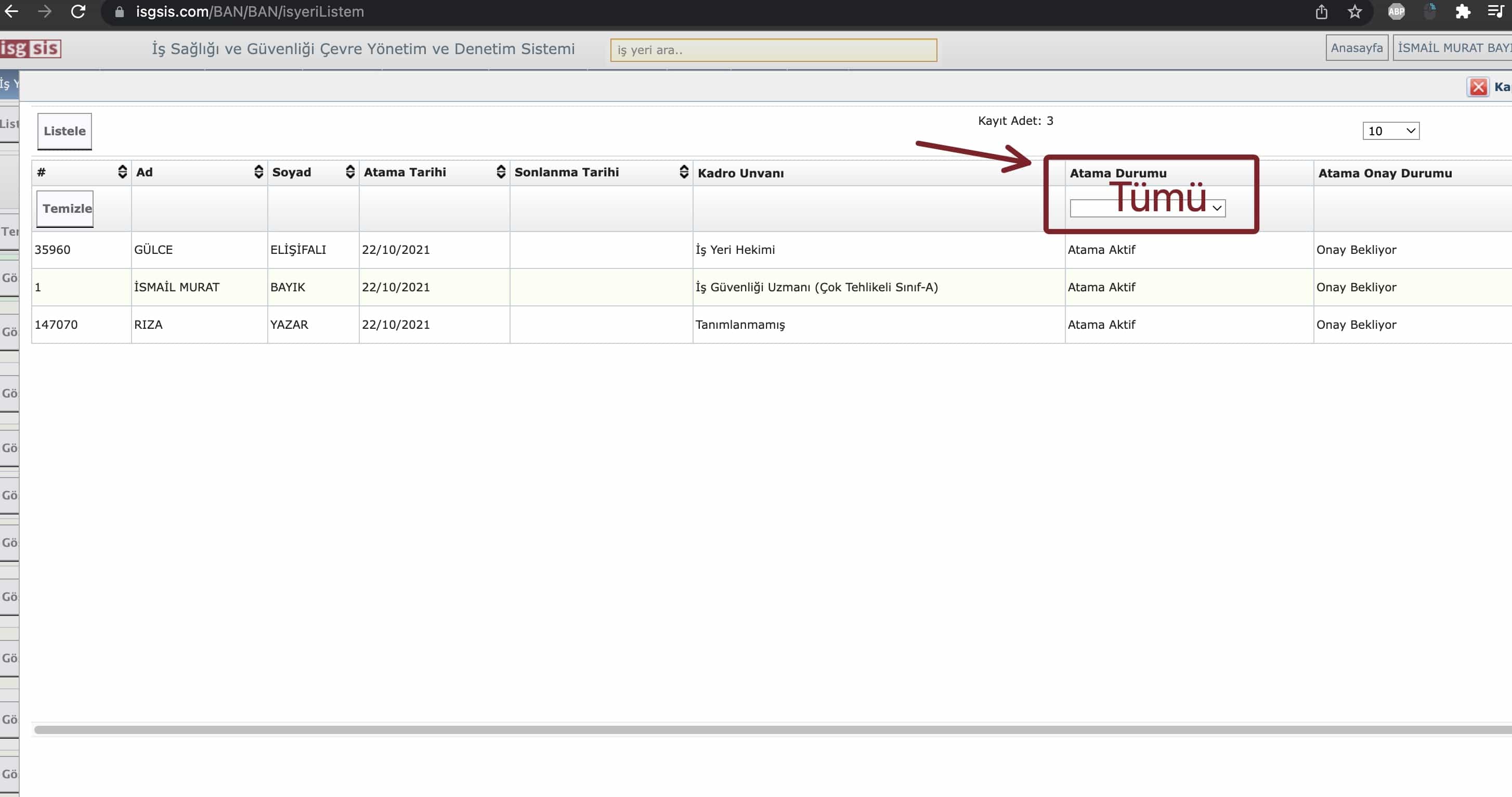Click the red X close icon
Screen dimensions: 1512x797
coord(1478,87)
